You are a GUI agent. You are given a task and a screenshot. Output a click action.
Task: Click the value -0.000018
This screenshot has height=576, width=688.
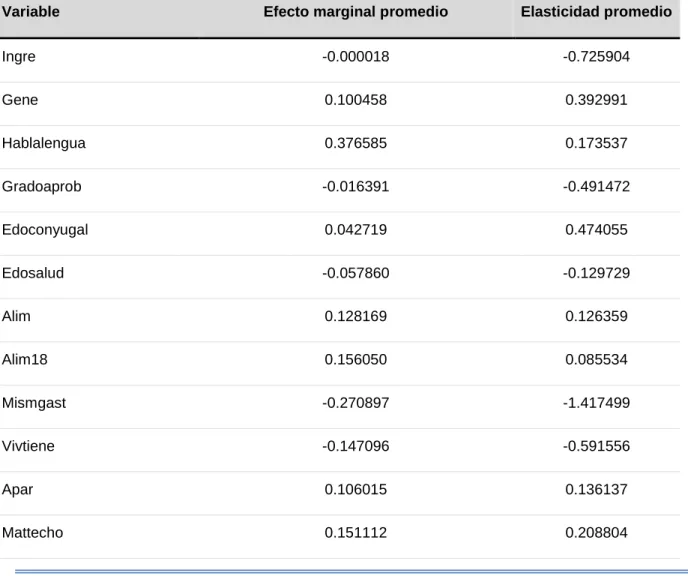[x=355, y=57]
